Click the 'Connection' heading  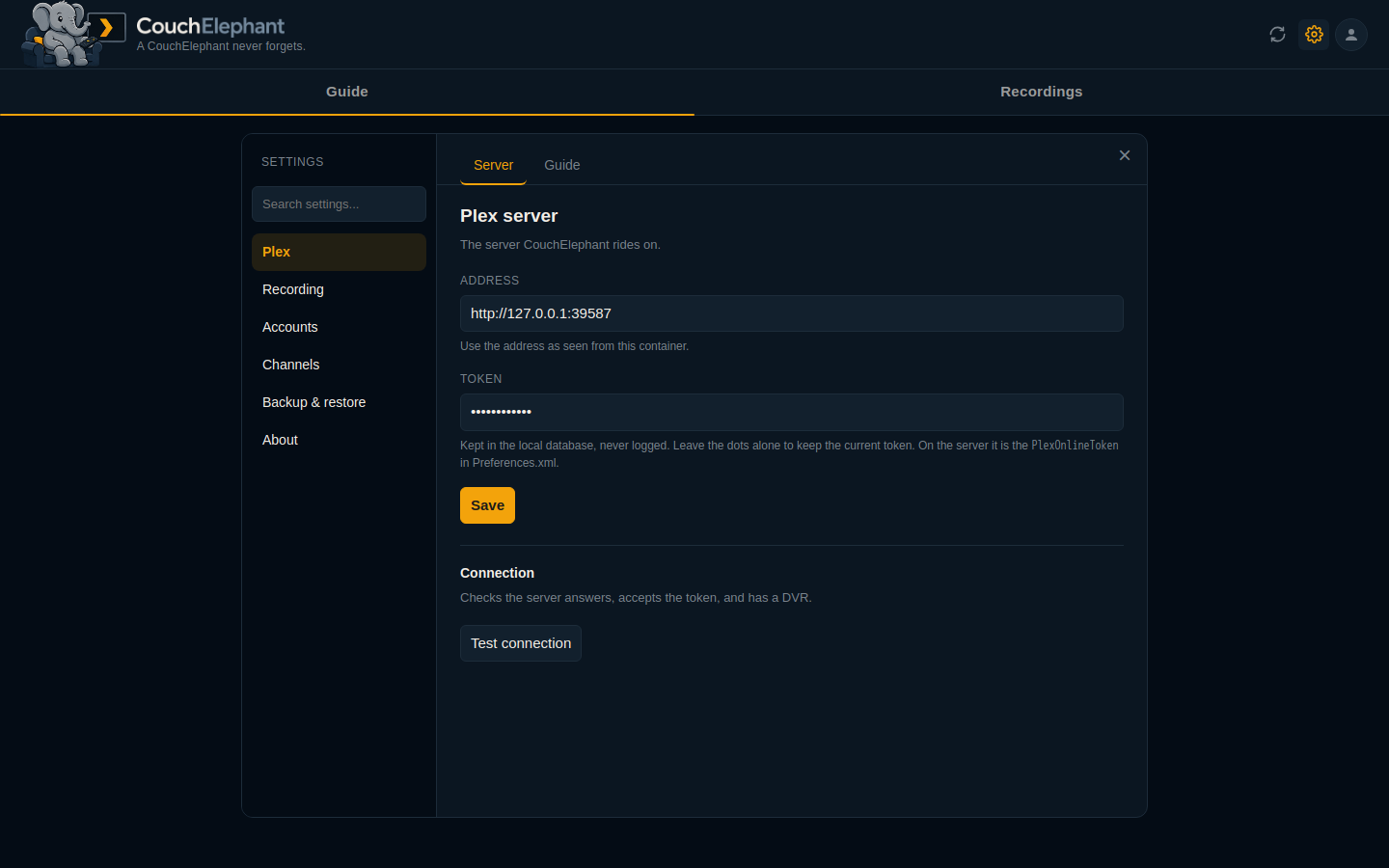[497, 573]
